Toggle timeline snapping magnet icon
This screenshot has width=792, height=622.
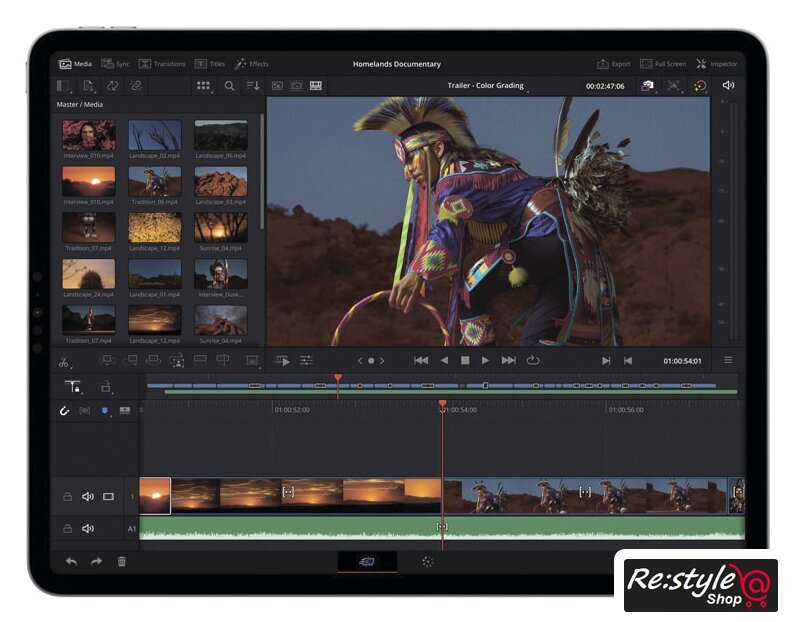tap(65, 410)
